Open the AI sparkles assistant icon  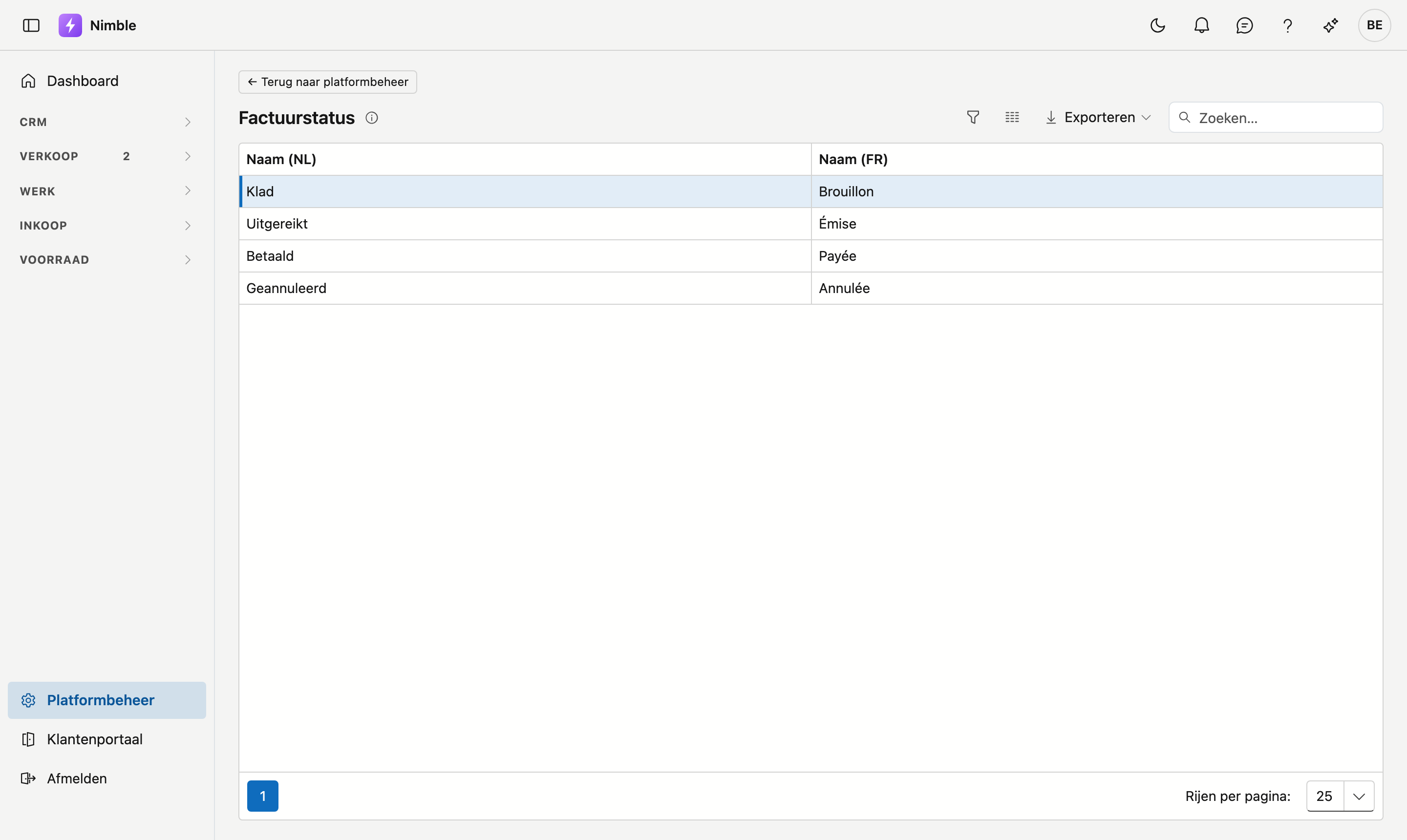pos(1331,25)
